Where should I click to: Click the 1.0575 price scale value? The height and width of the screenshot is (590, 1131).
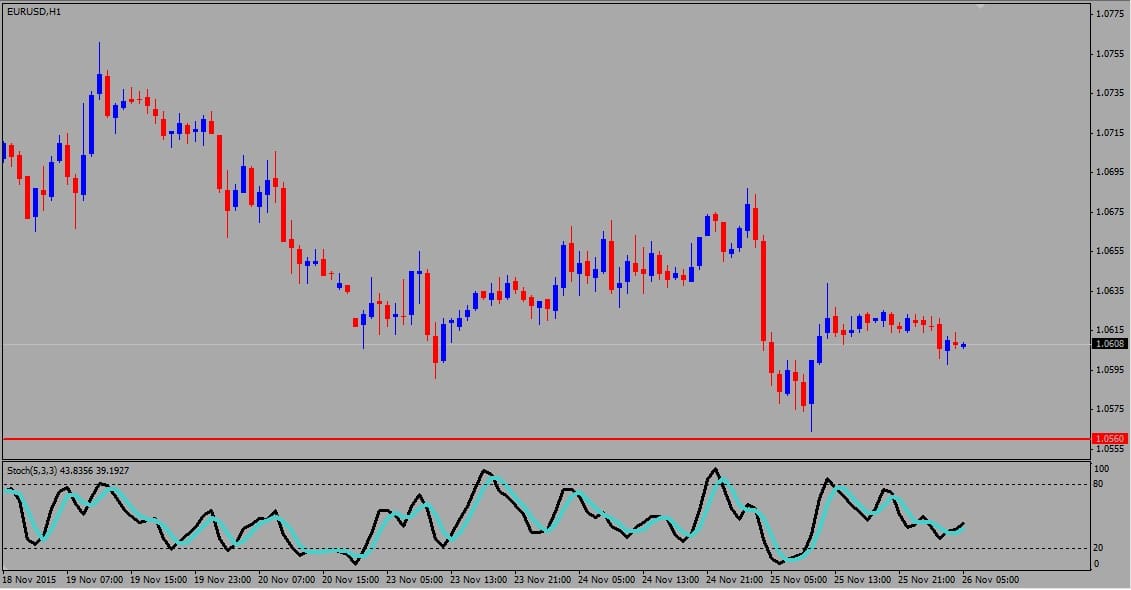coord(1109,409)
